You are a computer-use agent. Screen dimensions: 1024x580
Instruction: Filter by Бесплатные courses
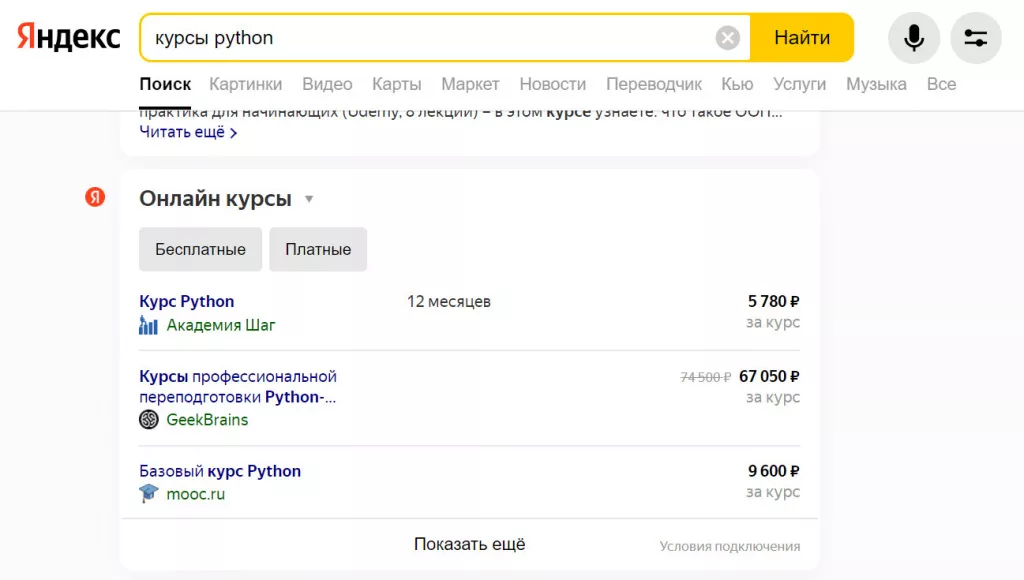pyautogui.click(x=200, y=249)
